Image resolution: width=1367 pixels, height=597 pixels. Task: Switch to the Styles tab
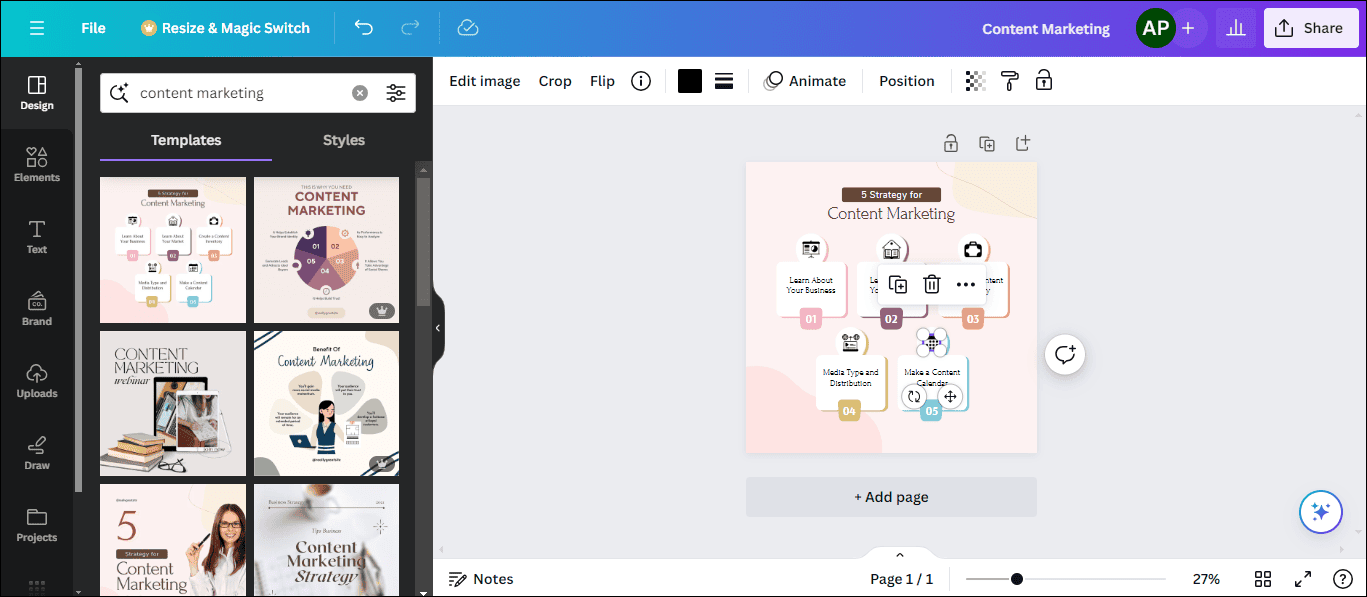(344, 140)
